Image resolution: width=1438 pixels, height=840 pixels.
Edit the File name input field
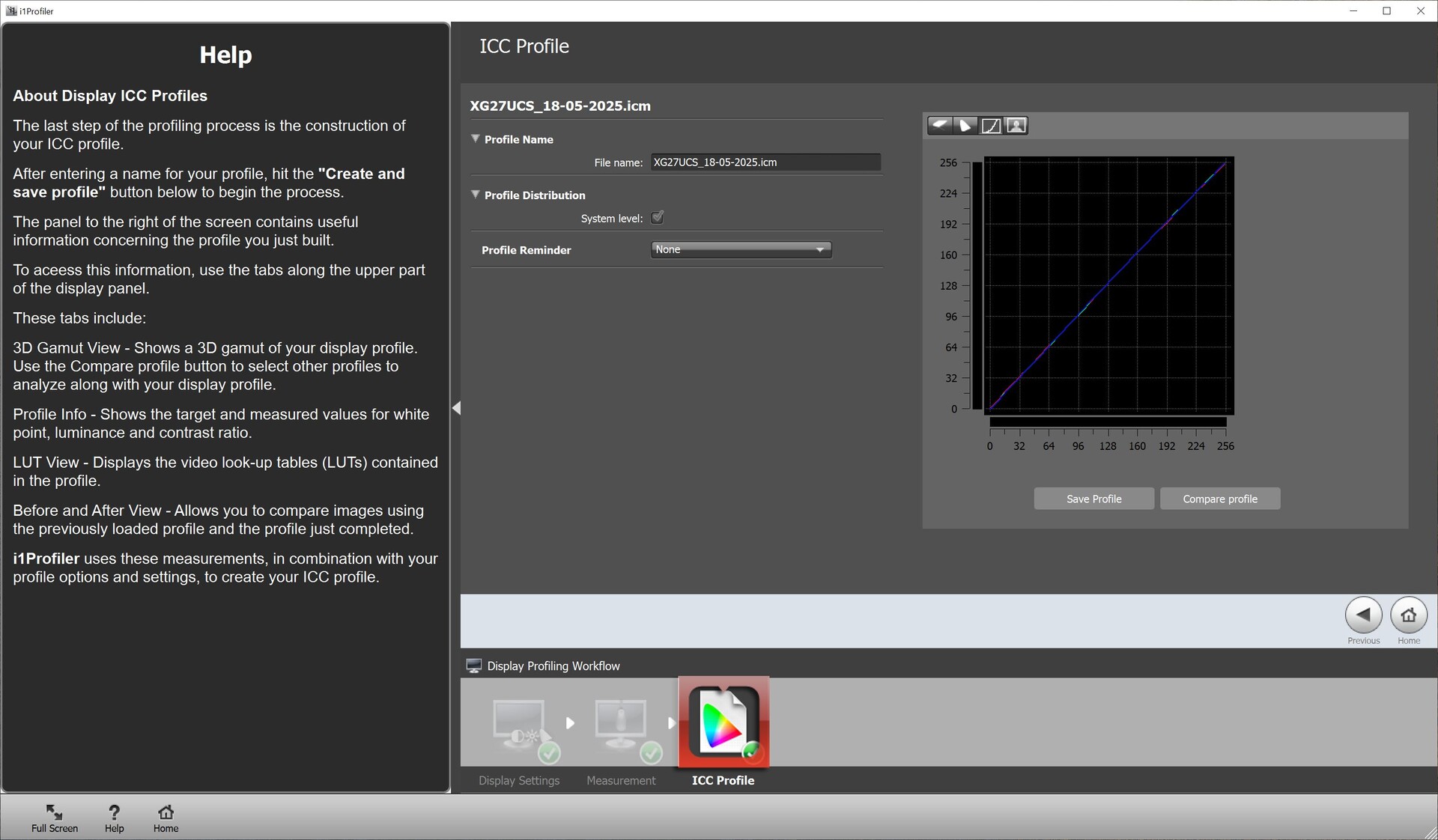(765, 162)
